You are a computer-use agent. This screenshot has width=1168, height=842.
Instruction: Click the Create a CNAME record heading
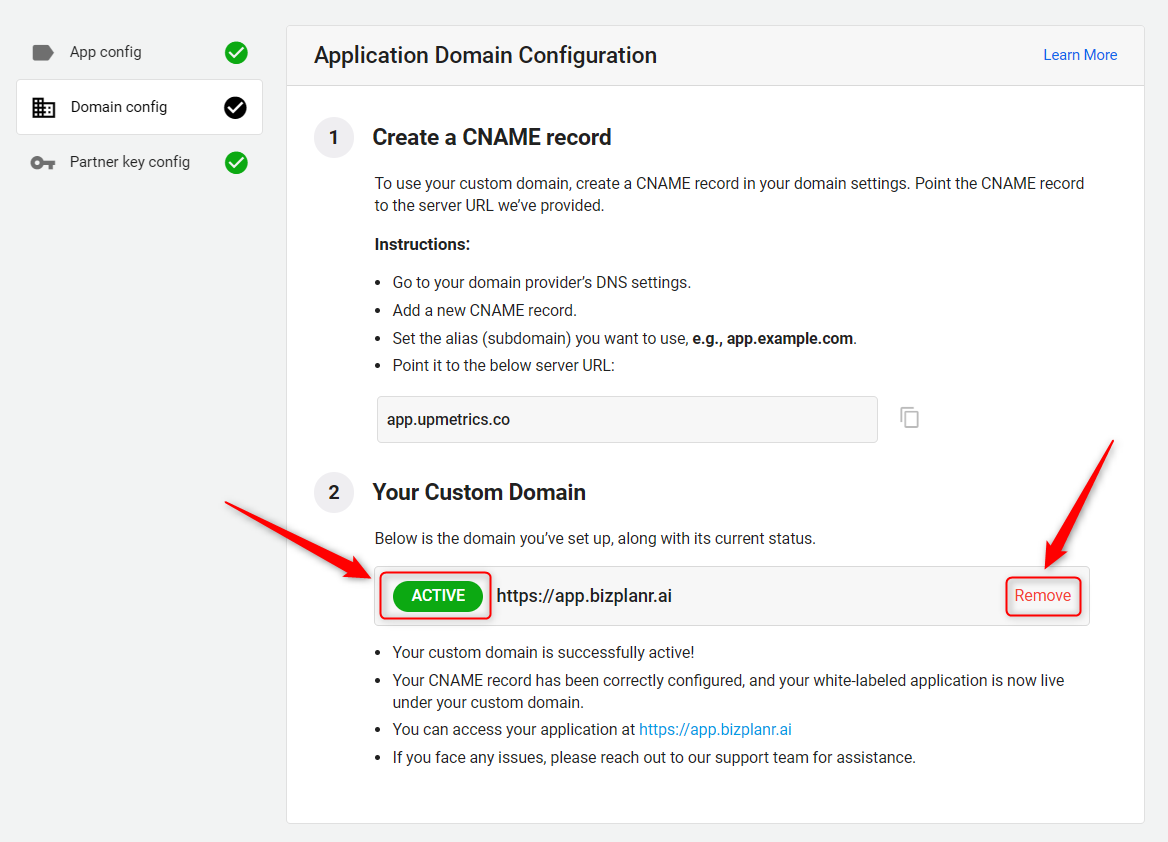(x=492, y=137)
